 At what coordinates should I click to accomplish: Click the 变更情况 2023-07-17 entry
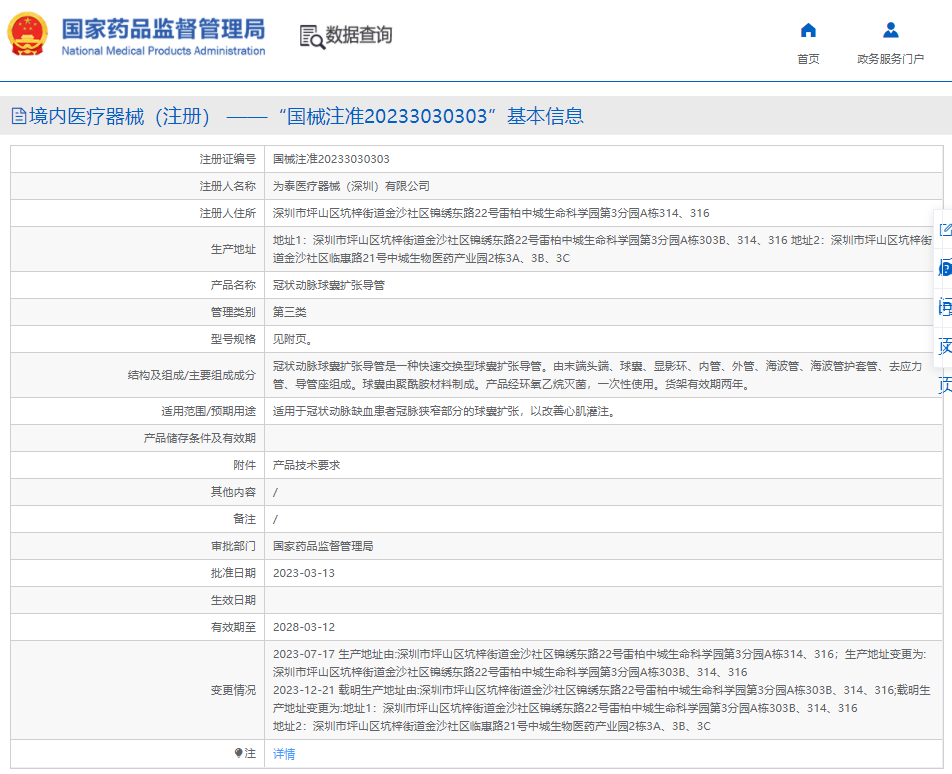pos(599,663)
